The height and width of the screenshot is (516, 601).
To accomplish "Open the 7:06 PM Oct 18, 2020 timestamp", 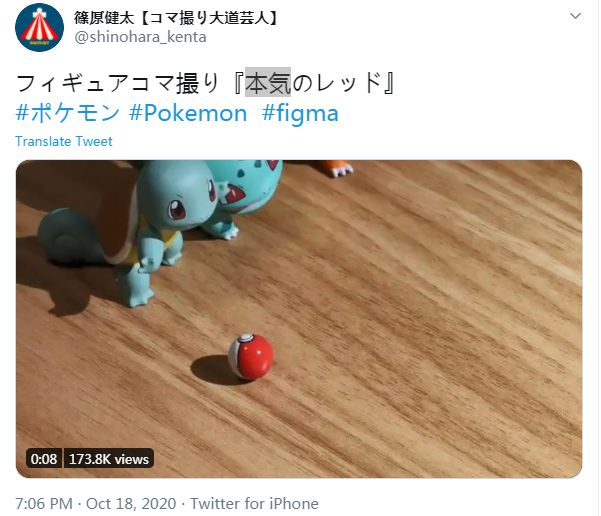I will pos(96,503).
